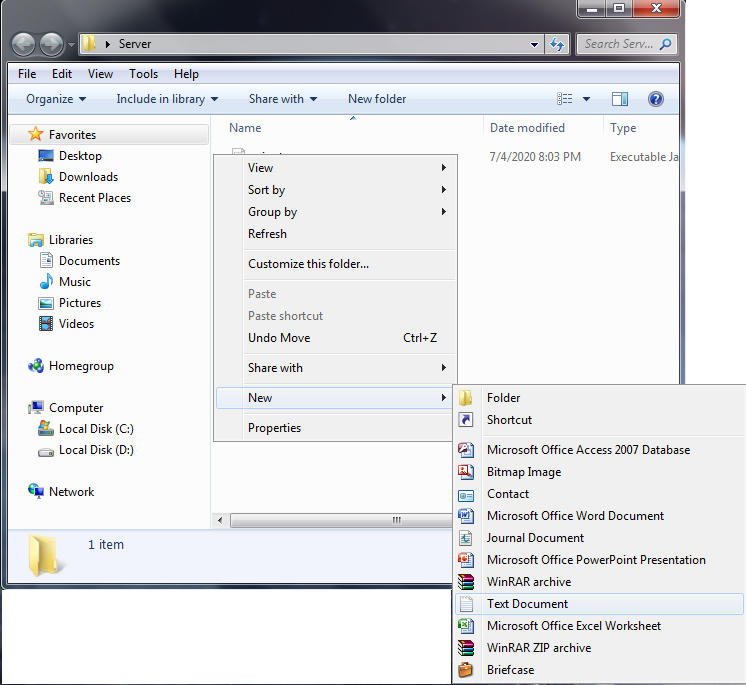The image size is (746, 685).
Task: Click the WinRAR archive books icon
Action: click(x=466, y=581)
